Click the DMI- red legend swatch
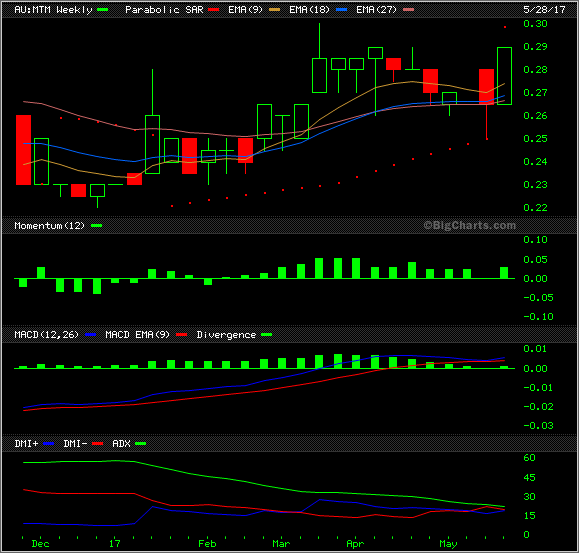The image size is (579, 553). [x=97, y=444]
